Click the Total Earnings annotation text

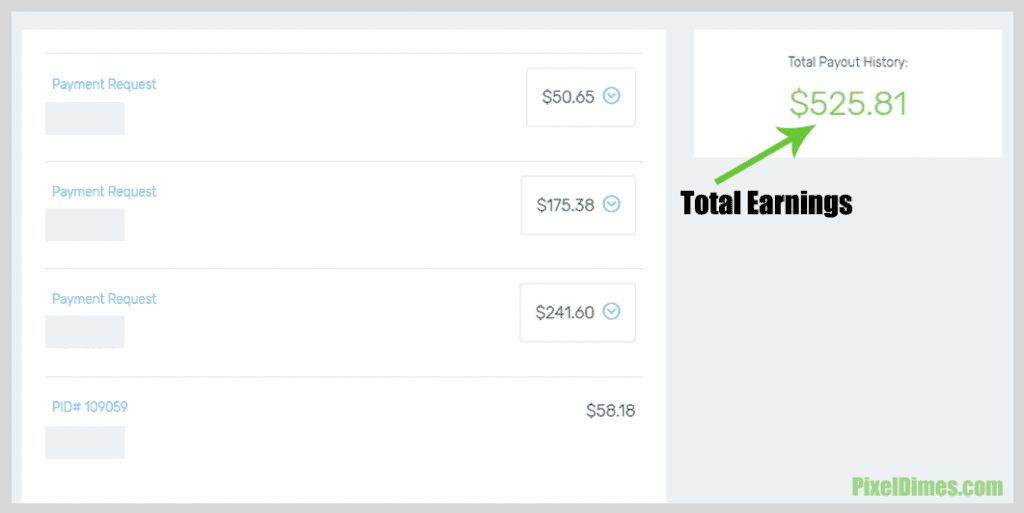click(x=766, y=203)
